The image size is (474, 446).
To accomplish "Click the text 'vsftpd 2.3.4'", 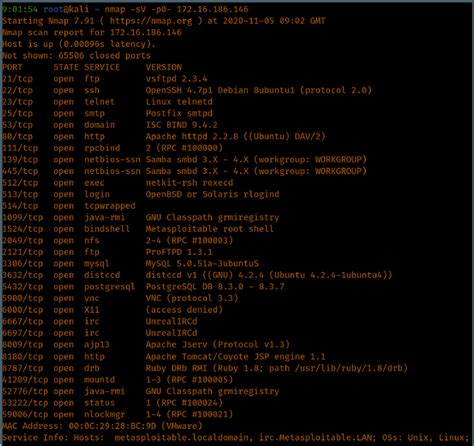I will click(176, 79).
